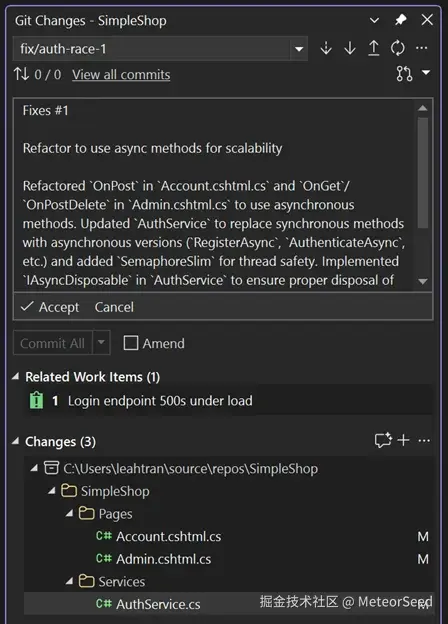Collapse the Pages folder node
The width and height of the screenshot is (448, 624).
[x=70, y=513]
